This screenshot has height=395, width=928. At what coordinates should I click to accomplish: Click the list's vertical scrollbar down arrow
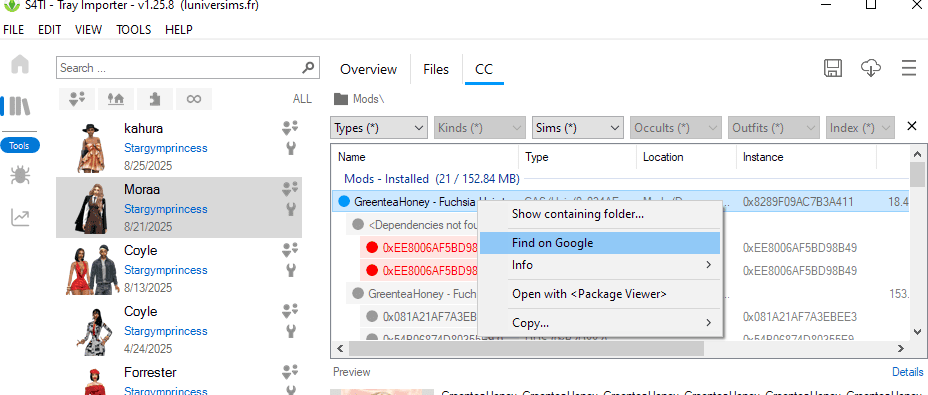918,331
